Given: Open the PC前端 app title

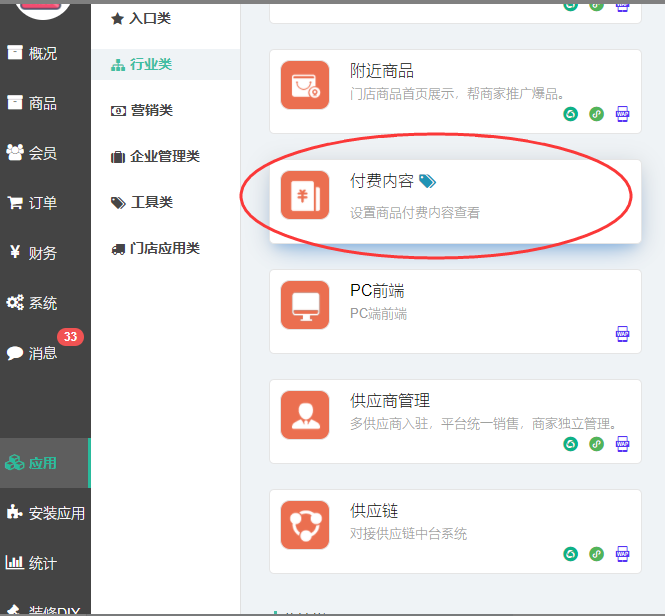Looking at the screenshot, I should tap(377, 291).
